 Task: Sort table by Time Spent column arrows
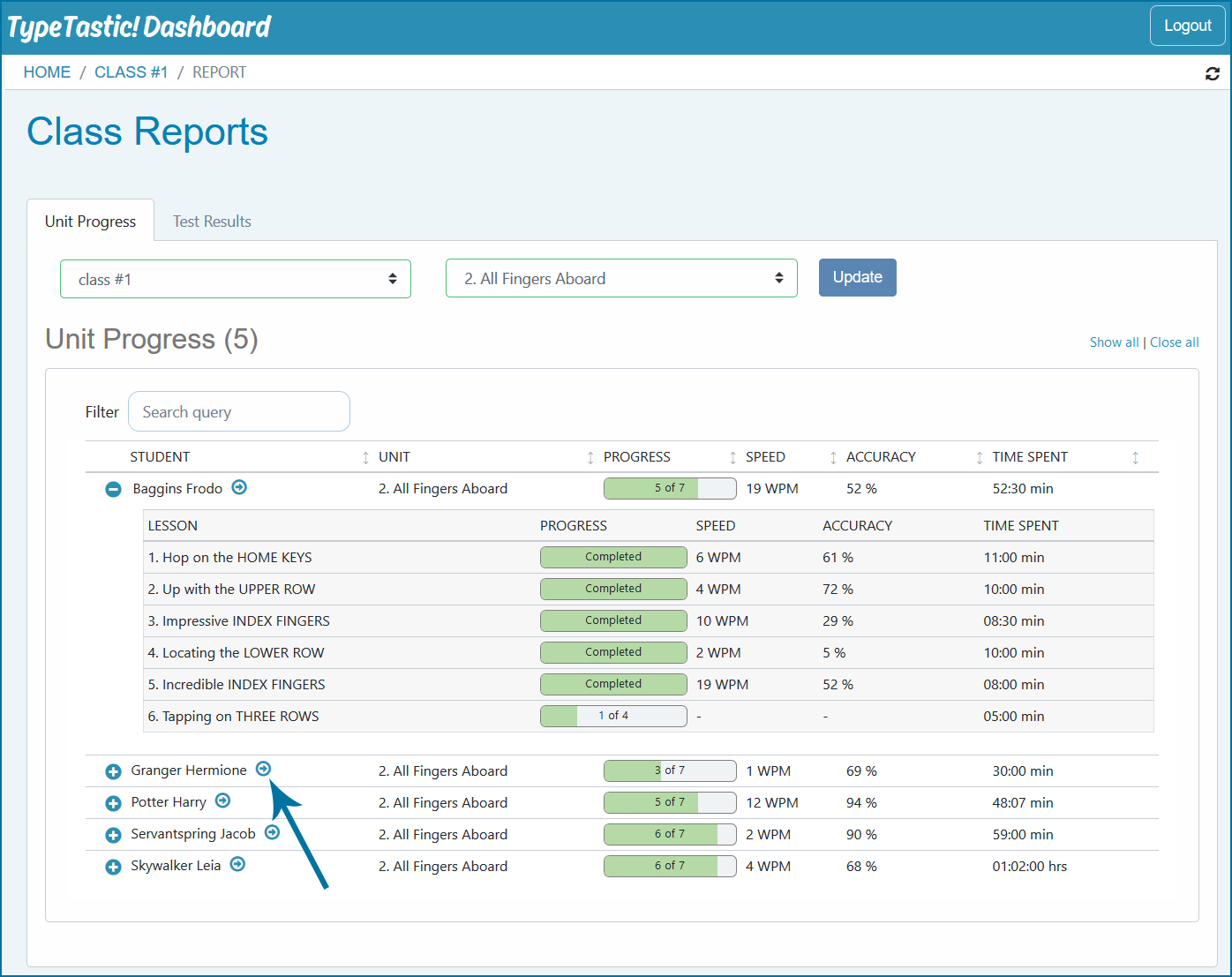(x=1135, y=457)
